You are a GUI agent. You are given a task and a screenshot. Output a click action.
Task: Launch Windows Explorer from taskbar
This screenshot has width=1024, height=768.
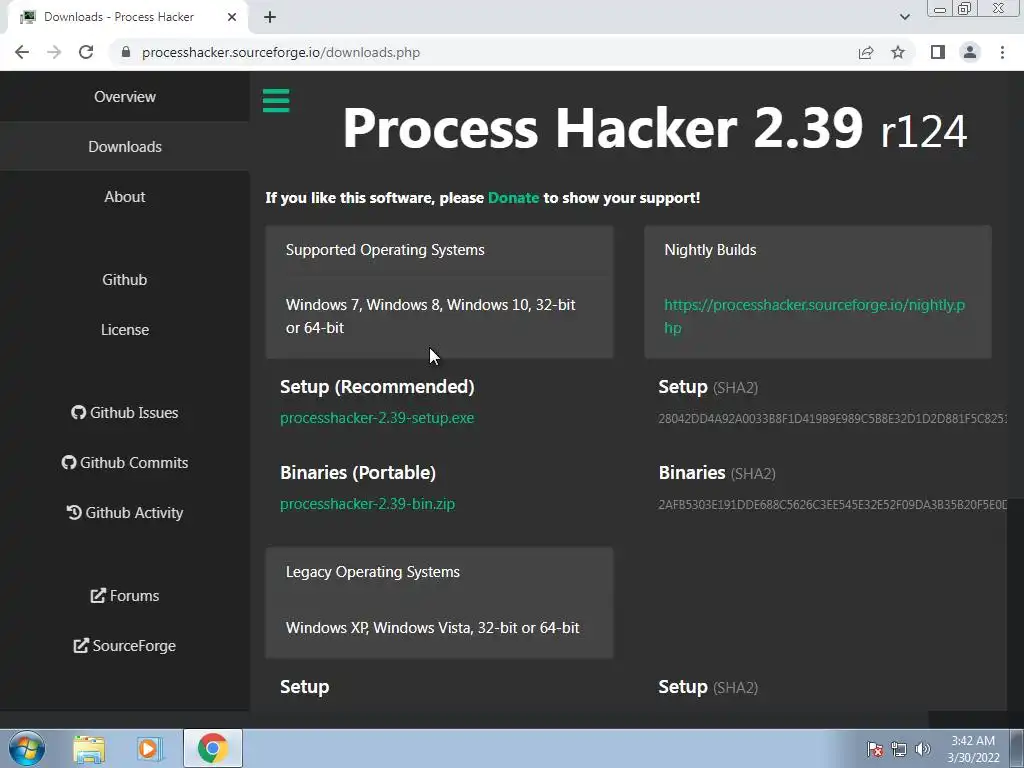click(x=89, y=749)
